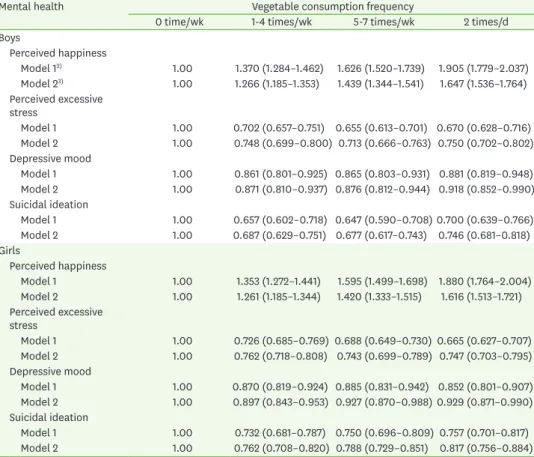
Task: Select value '0.861 (0.801–0.925)'
Action: [281, 174]
